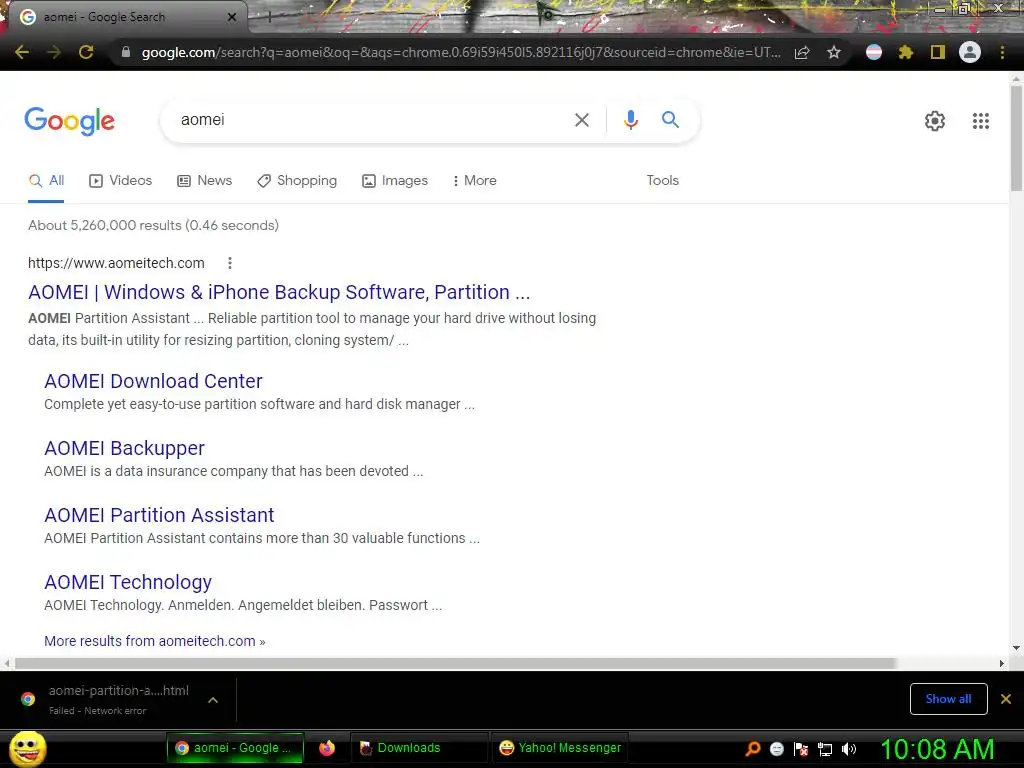Expand options for the failed aomei-partition download

point(213,700)
